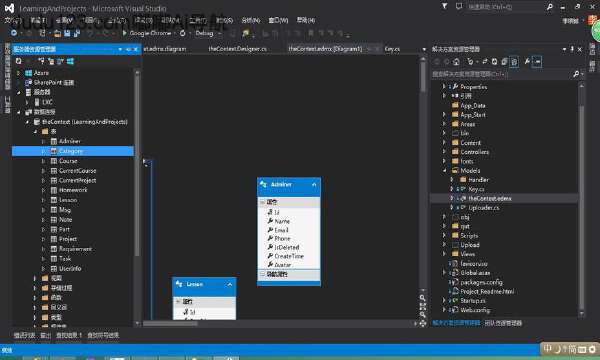Click the save all icon in main toolbar

coord(77,33)
